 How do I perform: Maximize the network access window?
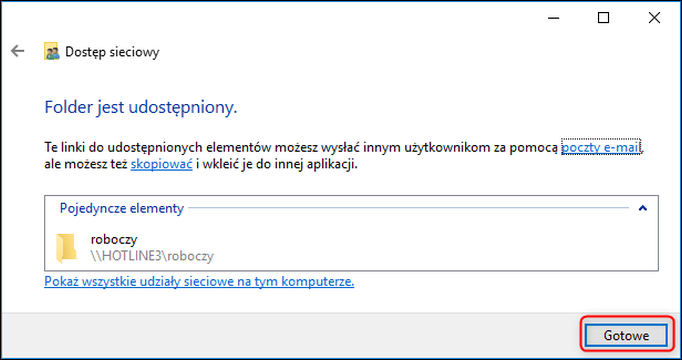point(603,18)
